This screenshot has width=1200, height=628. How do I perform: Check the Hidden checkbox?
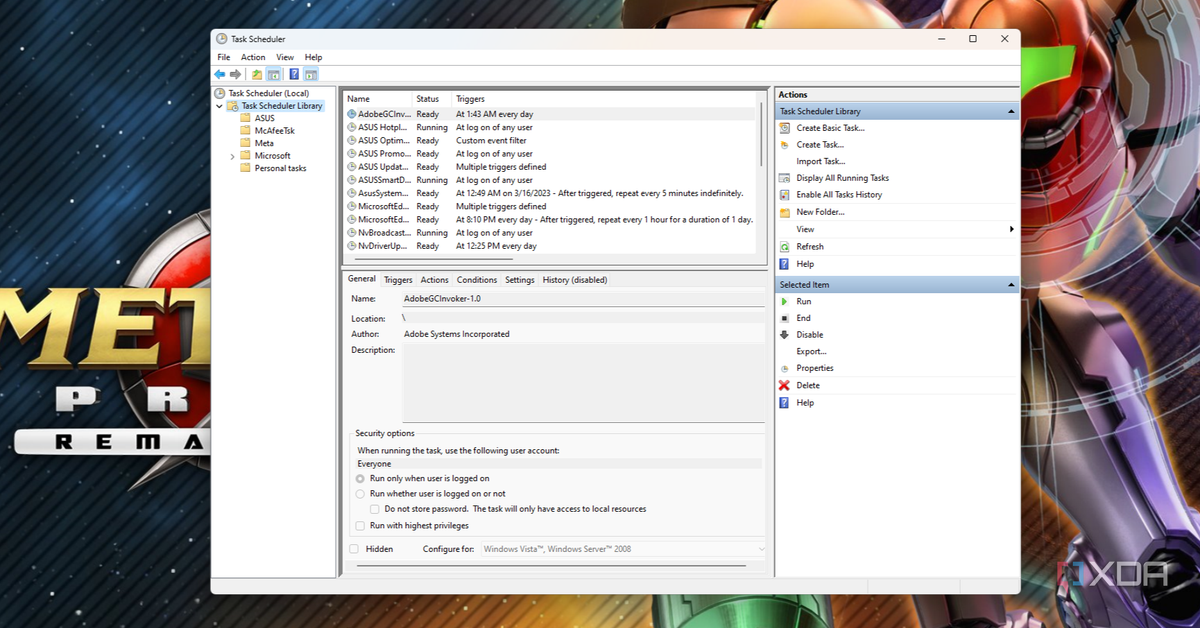(354, 549)
